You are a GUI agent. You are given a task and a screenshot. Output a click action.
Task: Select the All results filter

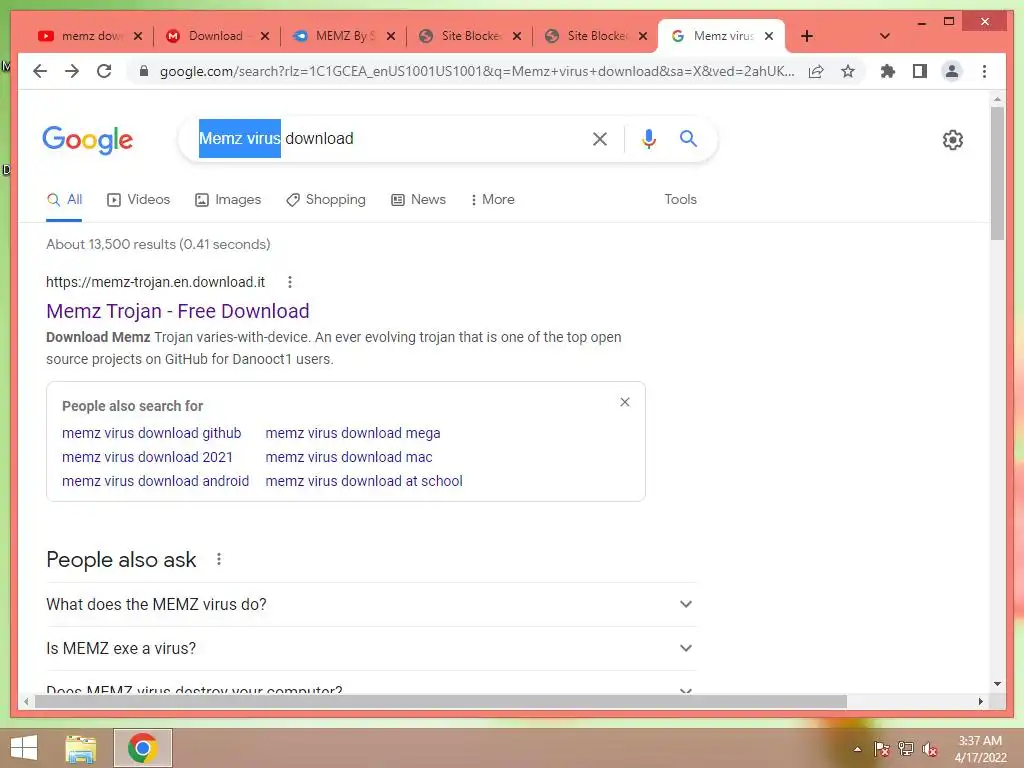[64, 199]
